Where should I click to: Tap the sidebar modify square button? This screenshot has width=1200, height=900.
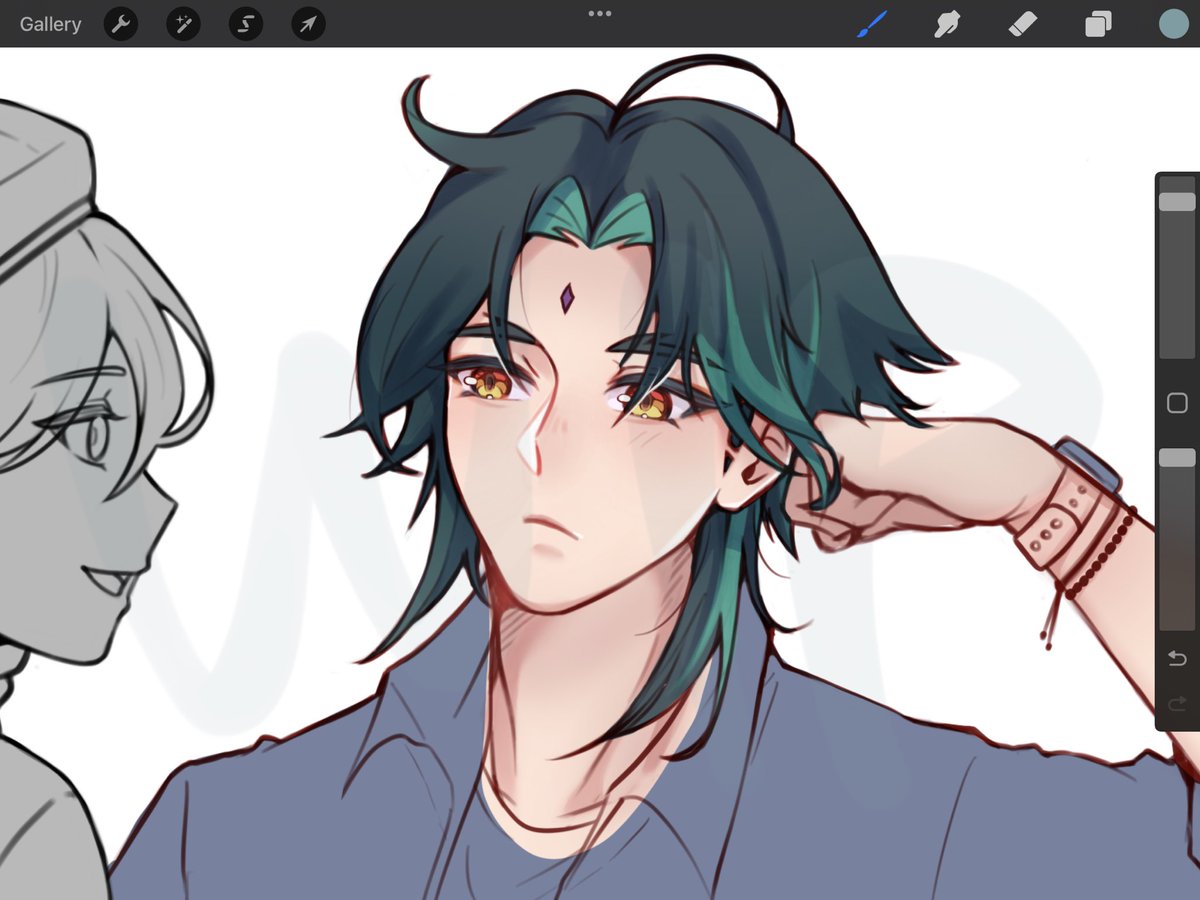coord(1177,404)
